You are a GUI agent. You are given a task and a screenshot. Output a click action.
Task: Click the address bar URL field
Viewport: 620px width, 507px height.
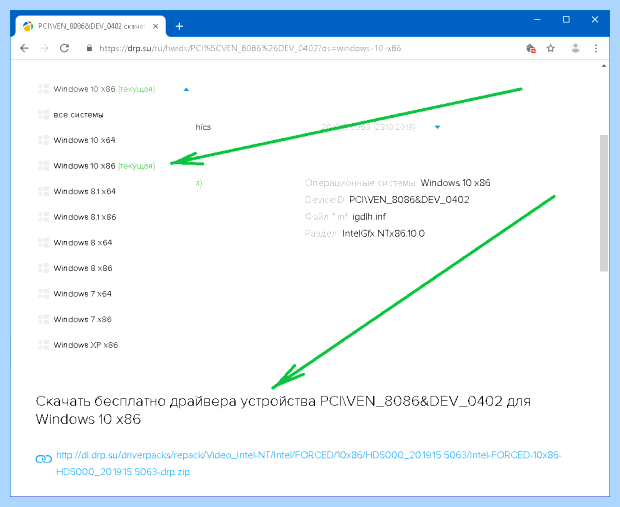[x=250, y=48]
